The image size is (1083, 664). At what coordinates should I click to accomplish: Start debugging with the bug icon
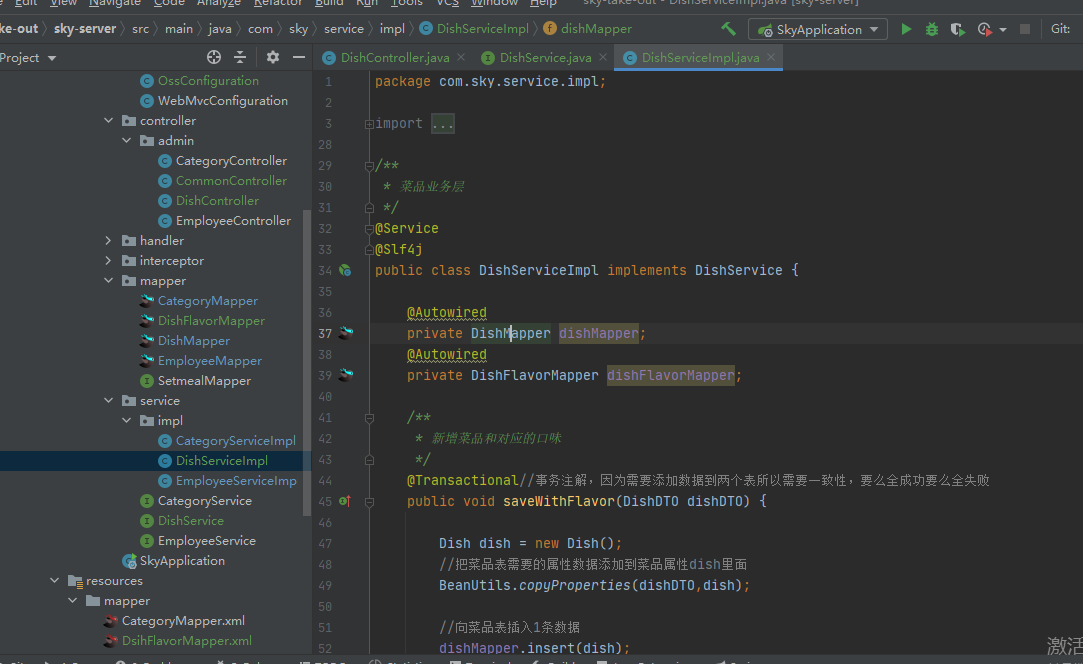click(932, 29)
